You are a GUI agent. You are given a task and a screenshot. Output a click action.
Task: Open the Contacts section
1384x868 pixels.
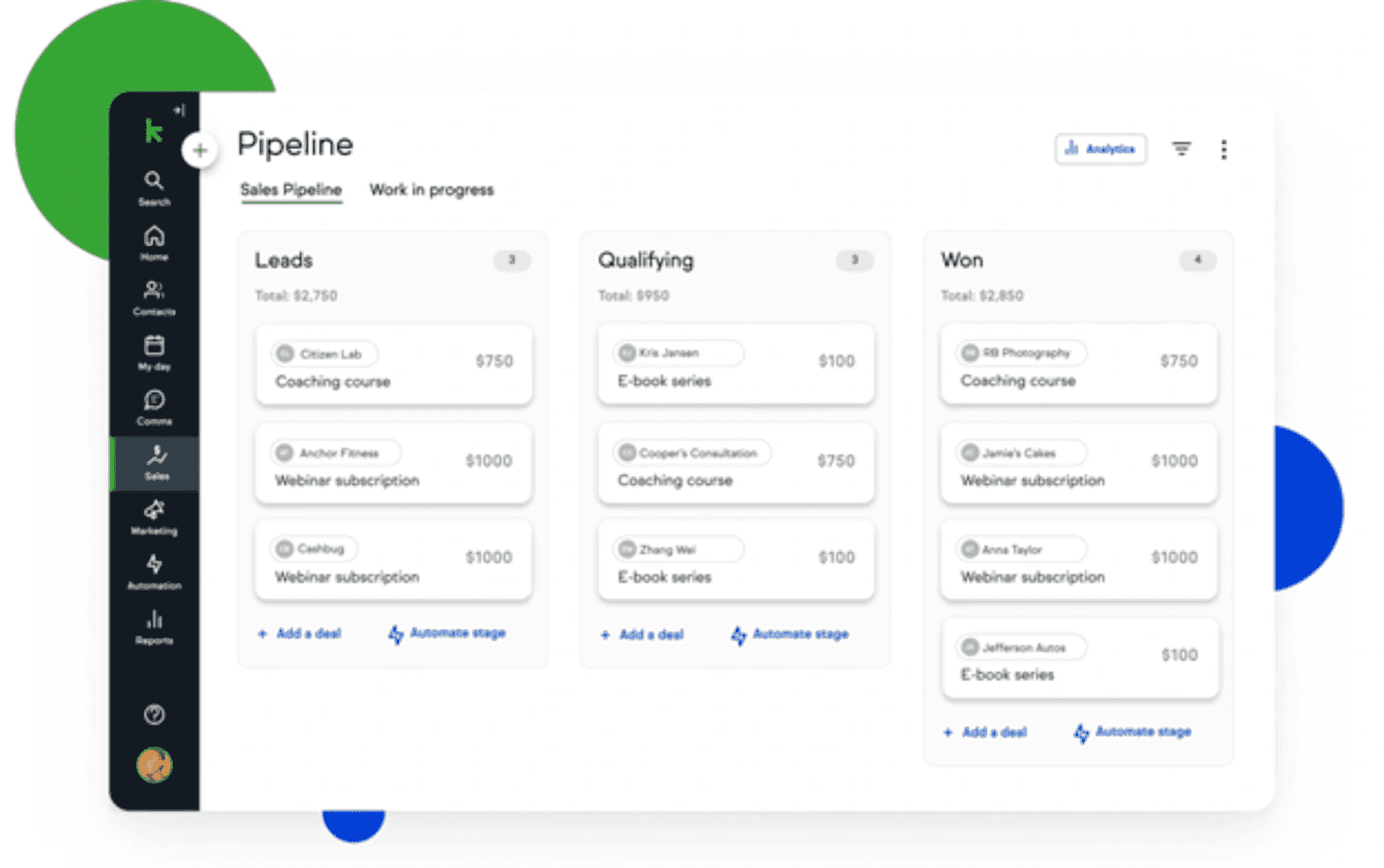click(154, 296)
